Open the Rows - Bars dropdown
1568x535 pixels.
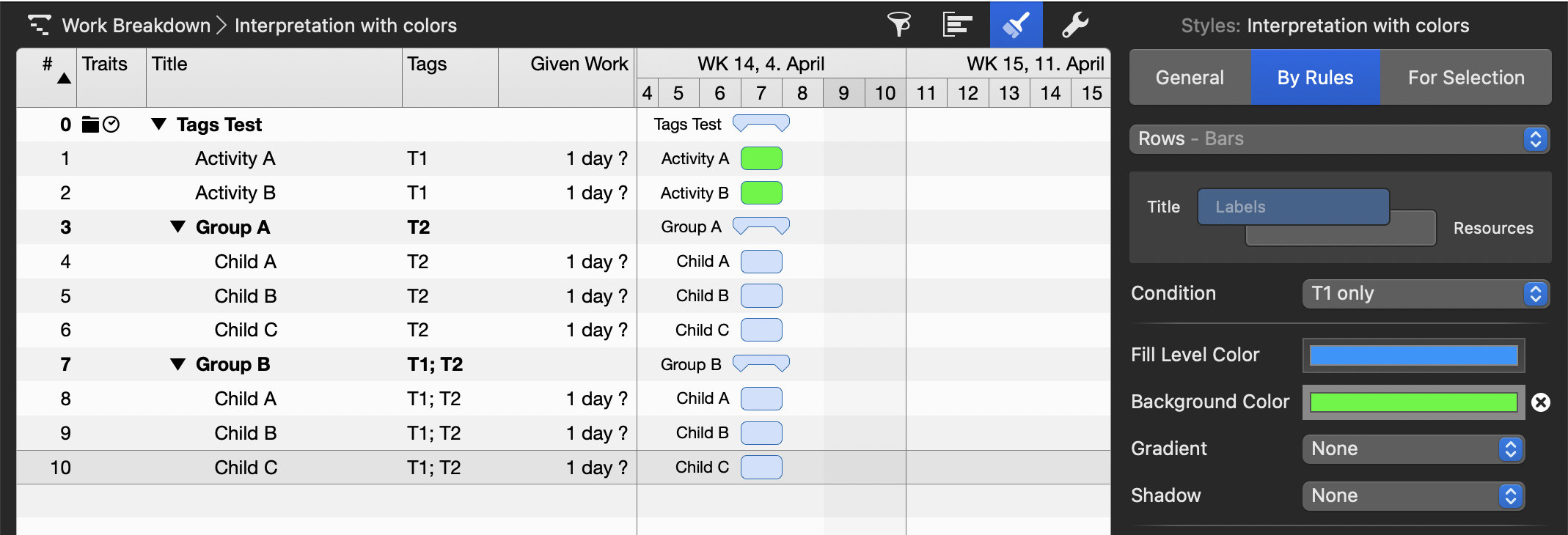click(x=1339, y=139)
